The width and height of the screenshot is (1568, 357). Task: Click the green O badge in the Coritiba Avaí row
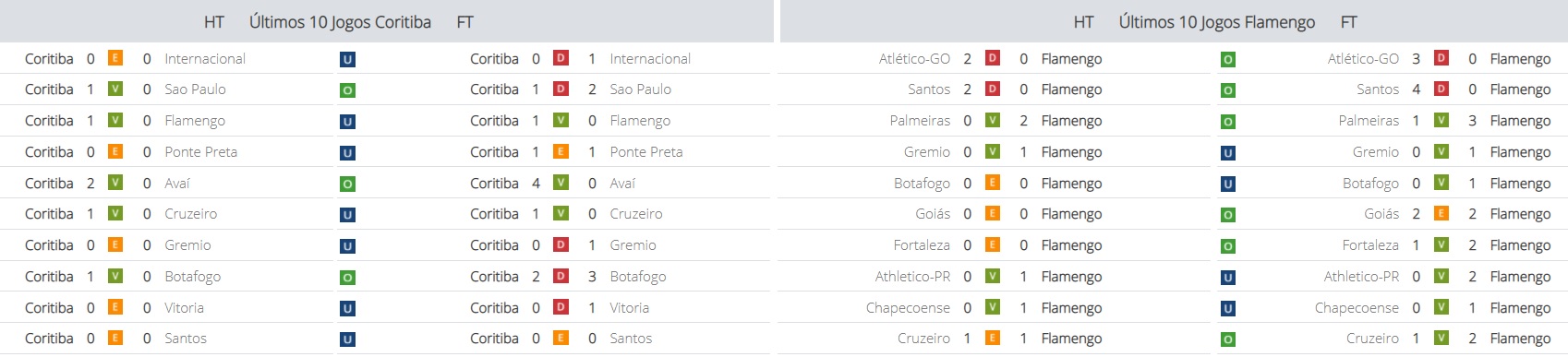(347, 184)
